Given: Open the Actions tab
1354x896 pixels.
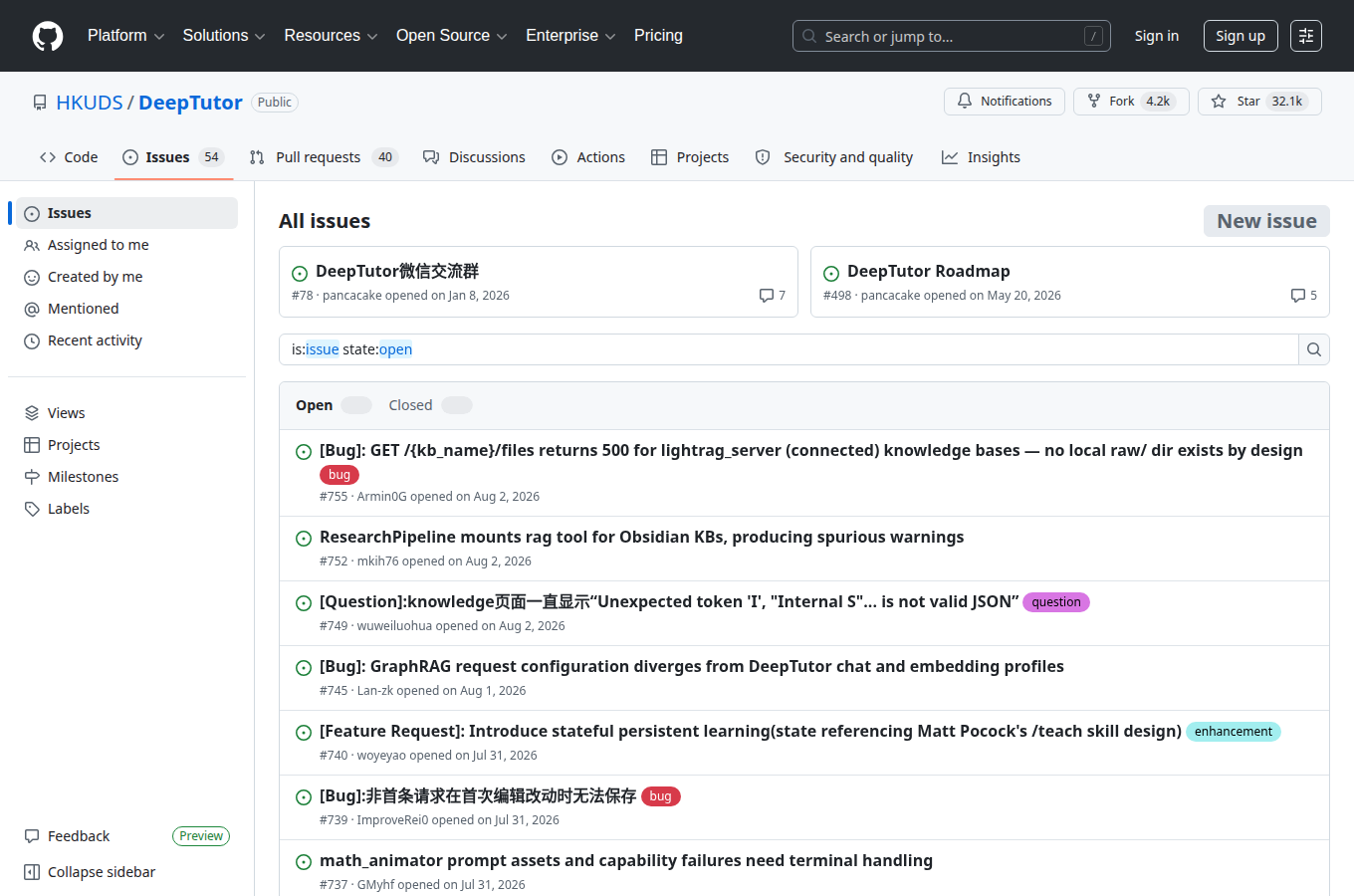Looking at the screenshot, I should (x=588, y=157).
